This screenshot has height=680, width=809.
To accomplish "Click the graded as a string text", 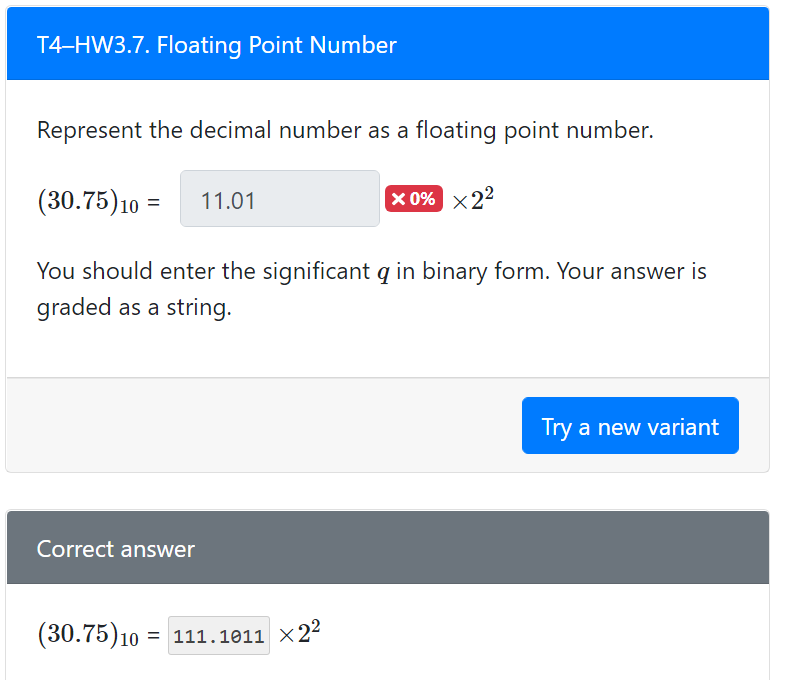I will pyautogui.click(x=134, y=307).
